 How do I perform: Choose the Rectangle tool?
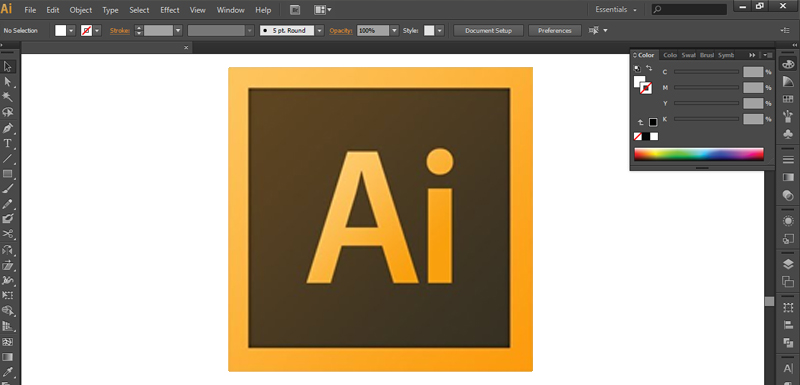(8, 174)
